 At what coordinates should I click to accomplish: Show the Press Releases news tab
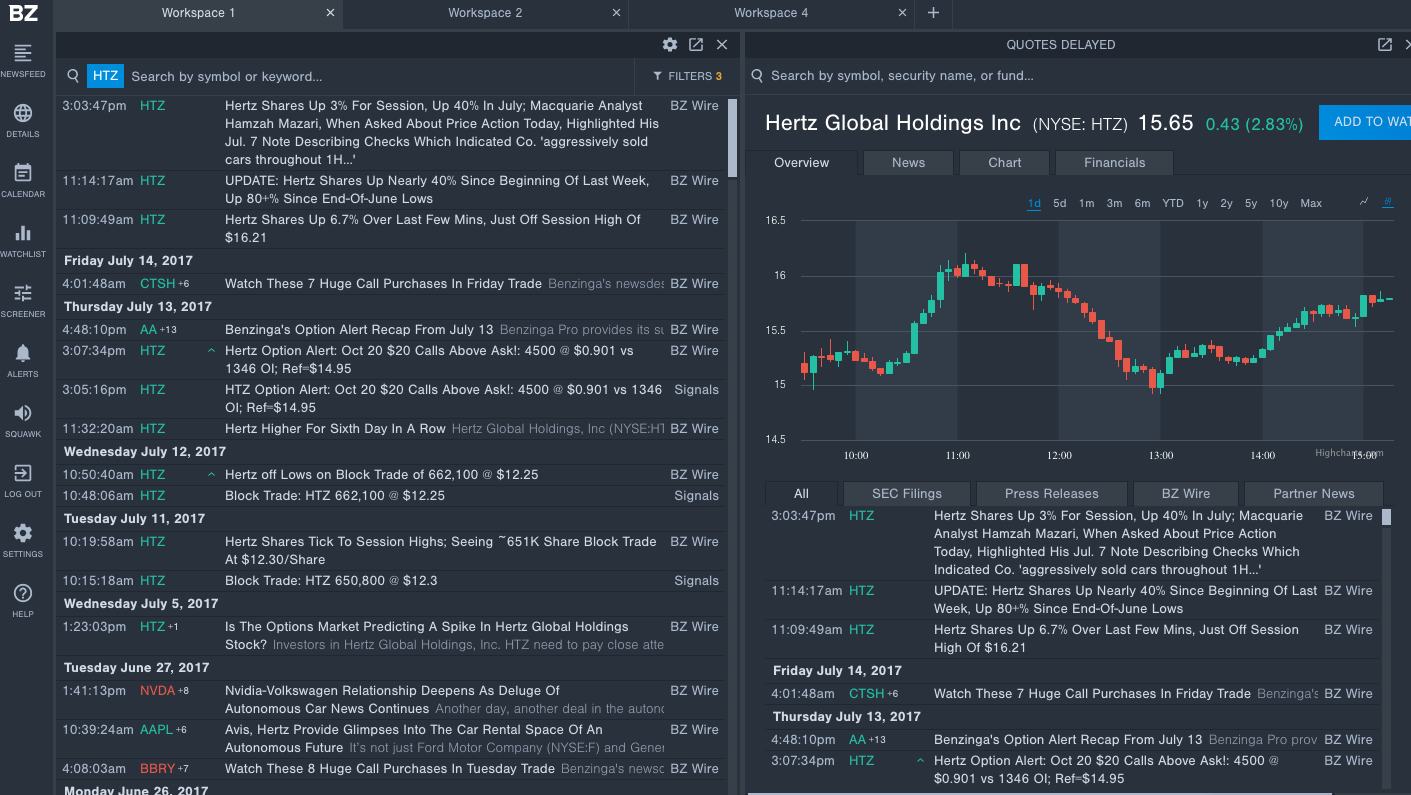point(1051,494)
